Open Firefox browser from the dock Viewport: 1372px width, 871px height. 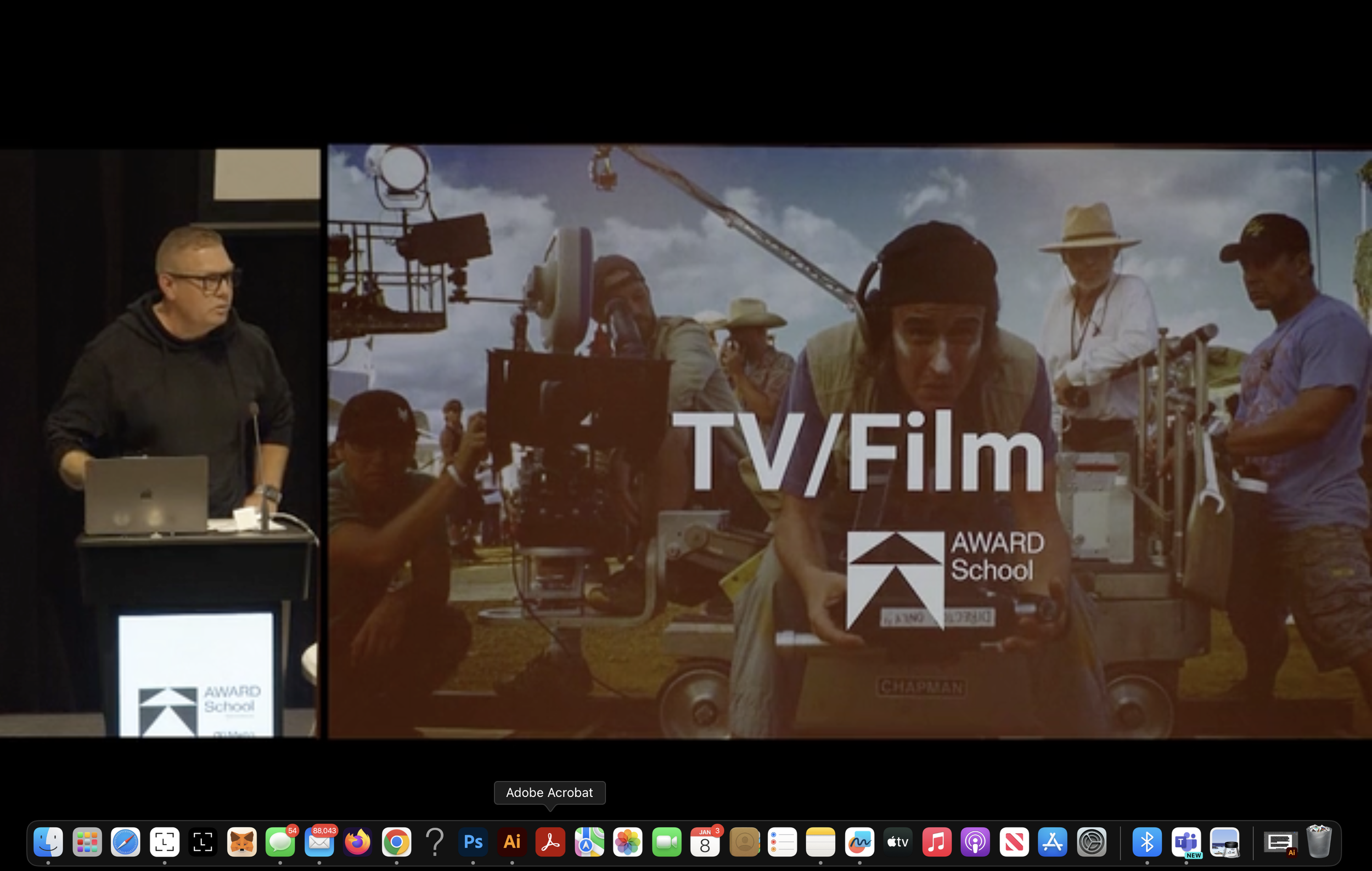click(x=358, y=842)
